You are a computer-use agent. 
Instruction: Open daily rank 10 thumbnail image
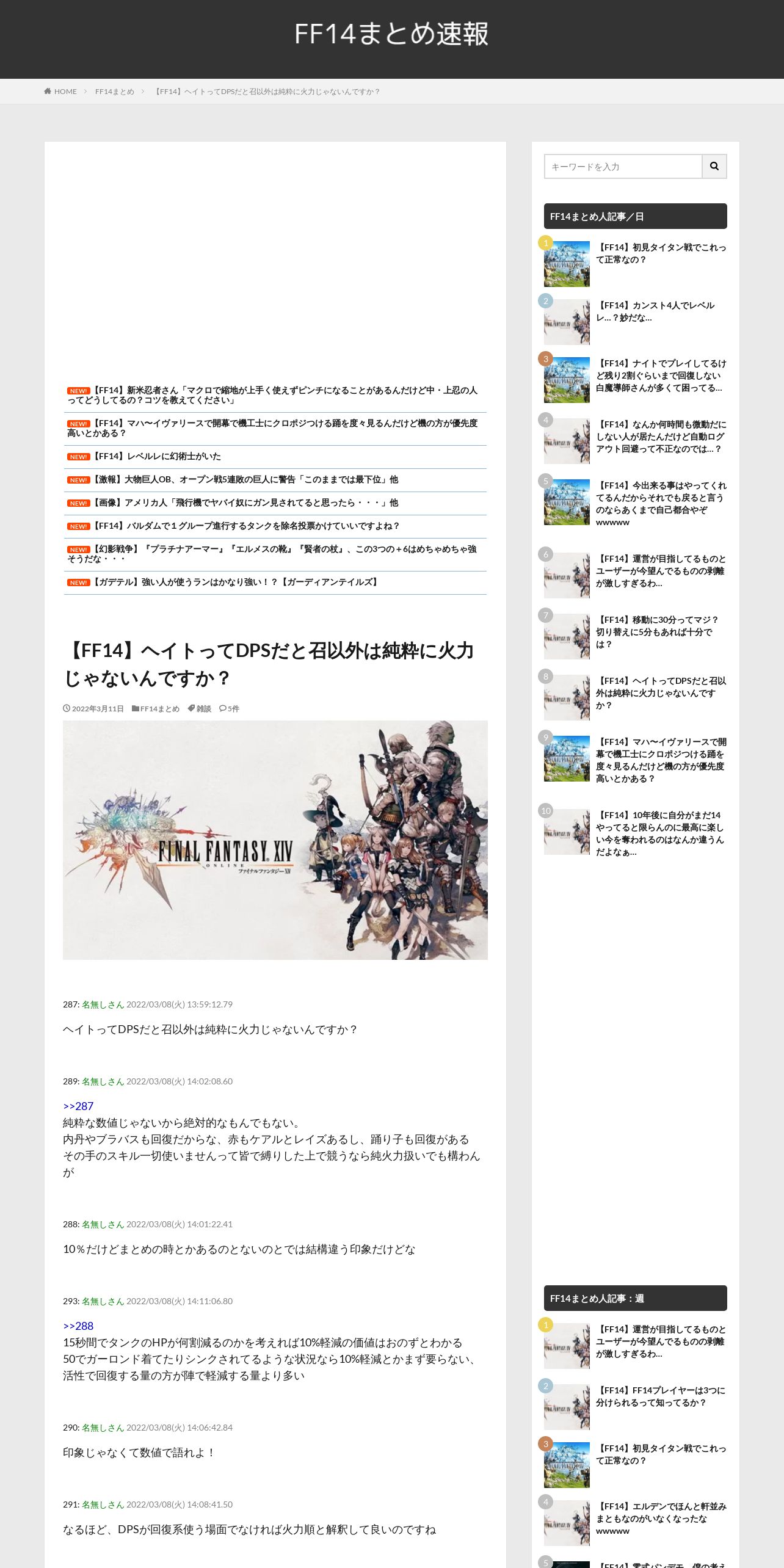567,832
